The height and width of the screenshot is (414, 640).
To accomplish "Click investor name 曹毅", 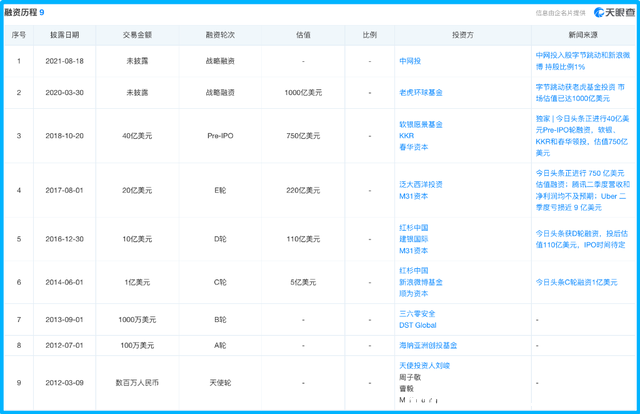I will coord(406,388).
